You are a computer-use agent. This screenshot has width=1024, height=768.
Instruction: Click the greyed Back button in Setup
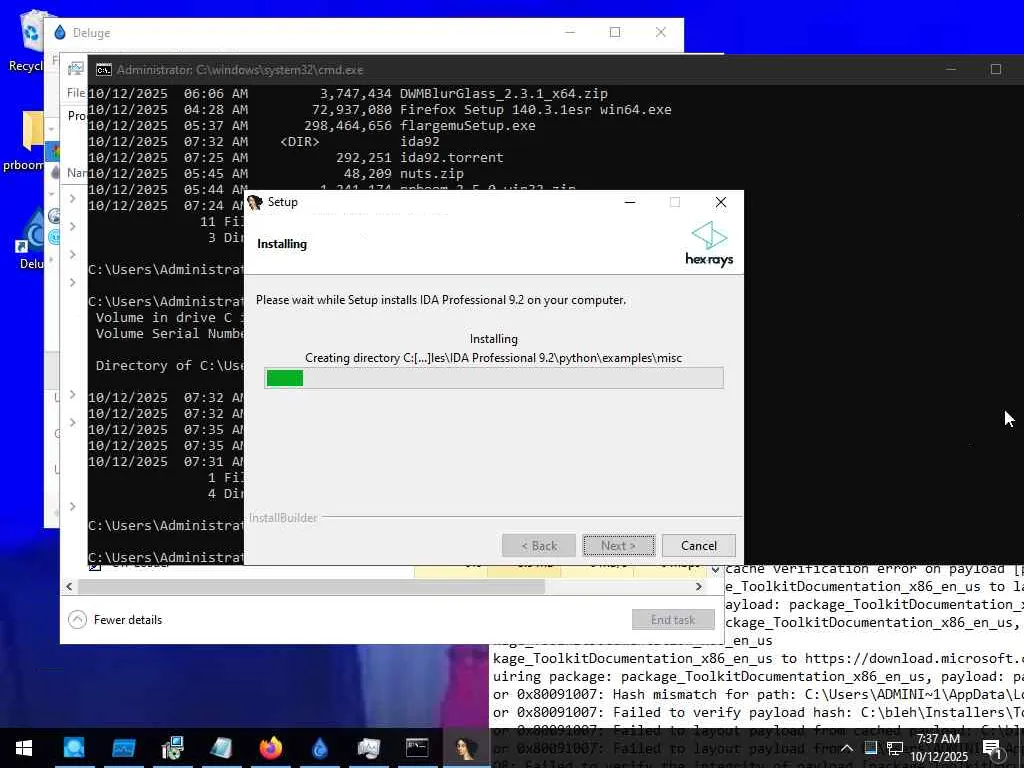[x=539, y=545]
